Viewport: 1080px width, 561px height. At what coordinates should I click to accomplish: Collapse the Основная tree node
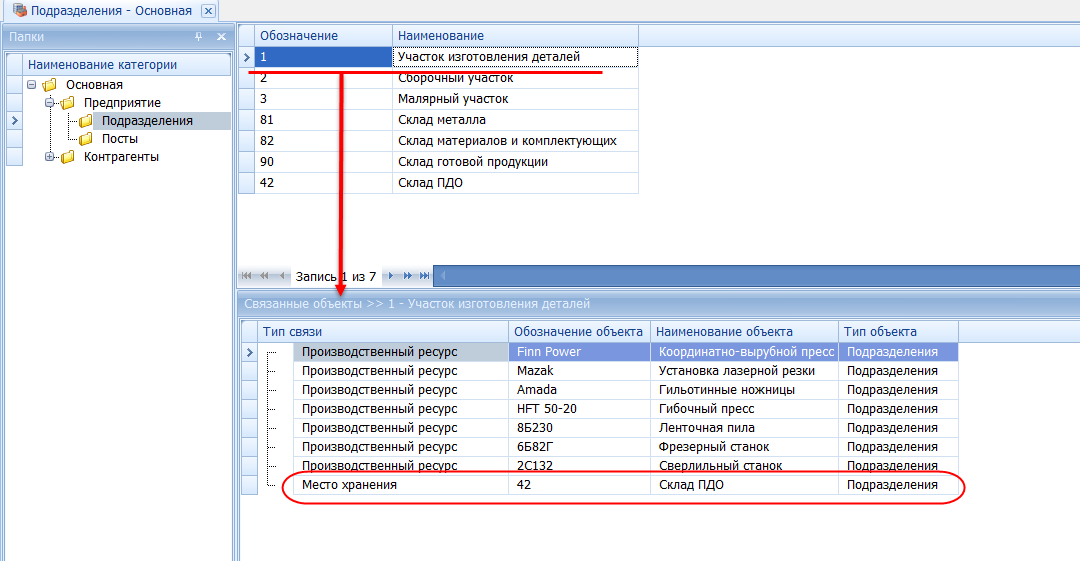(32, 85)
